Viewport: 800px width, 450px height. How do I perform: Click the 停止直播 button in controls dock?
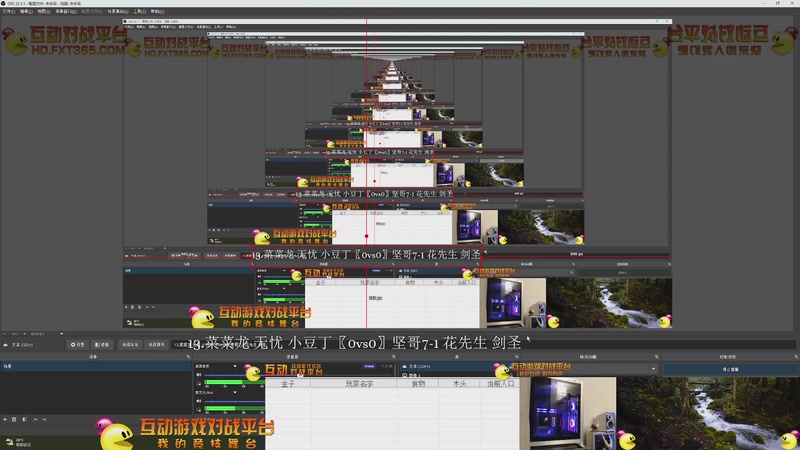click(x=730, y=369)
